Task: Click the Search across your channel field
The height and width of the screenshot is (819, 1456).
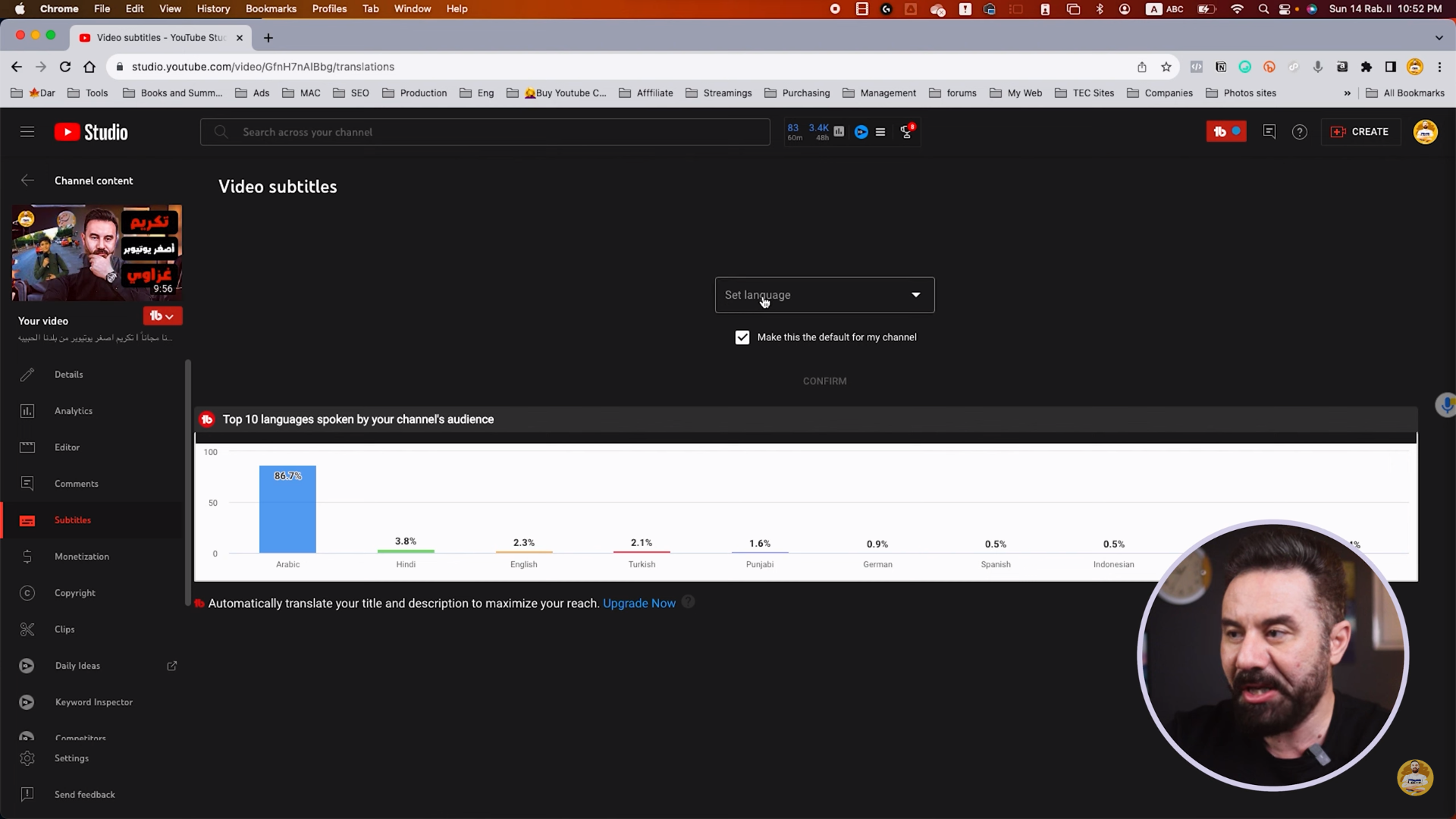Action: 485,132
